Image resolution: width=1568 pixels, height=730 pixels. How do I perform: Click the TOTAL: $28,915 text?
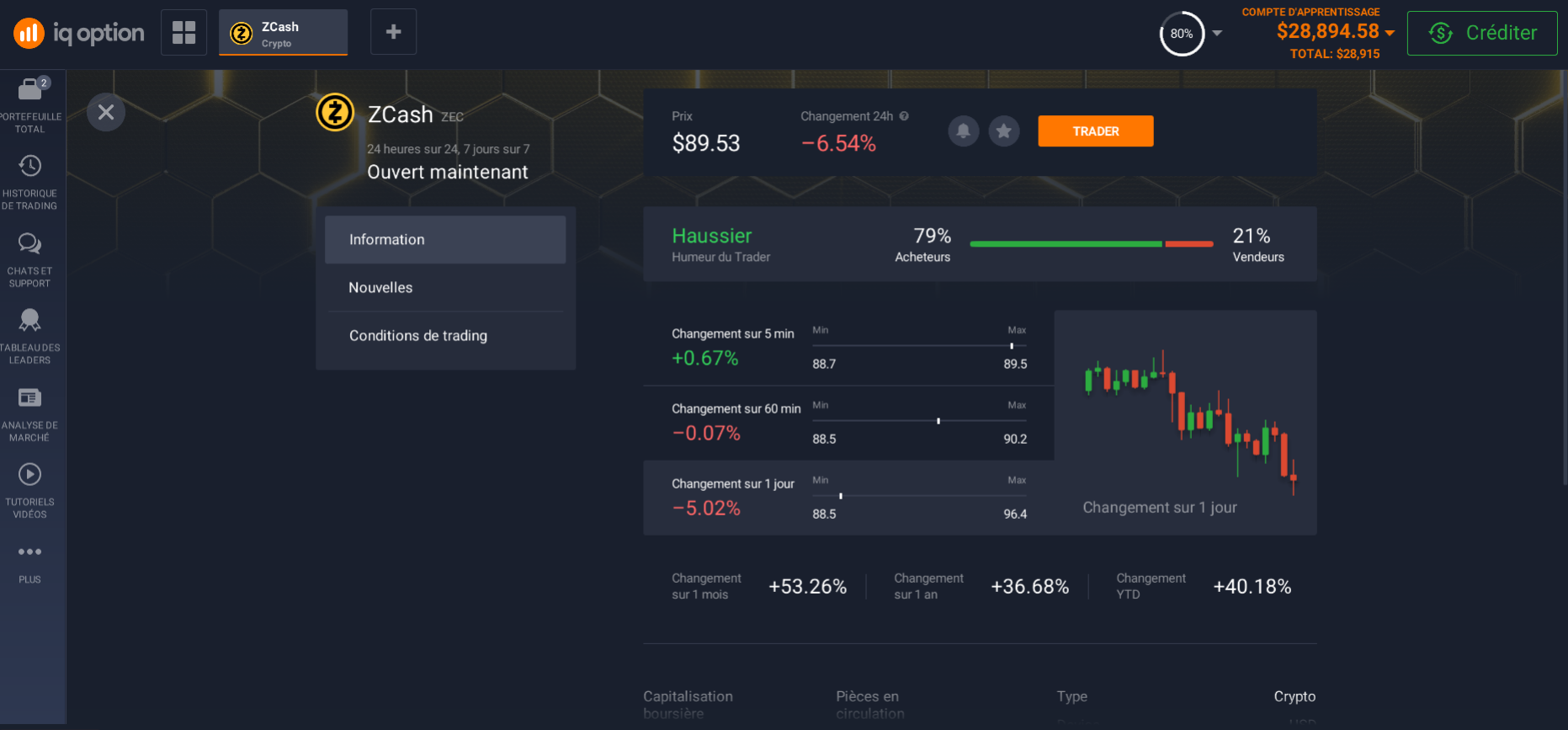point(1335,54)
